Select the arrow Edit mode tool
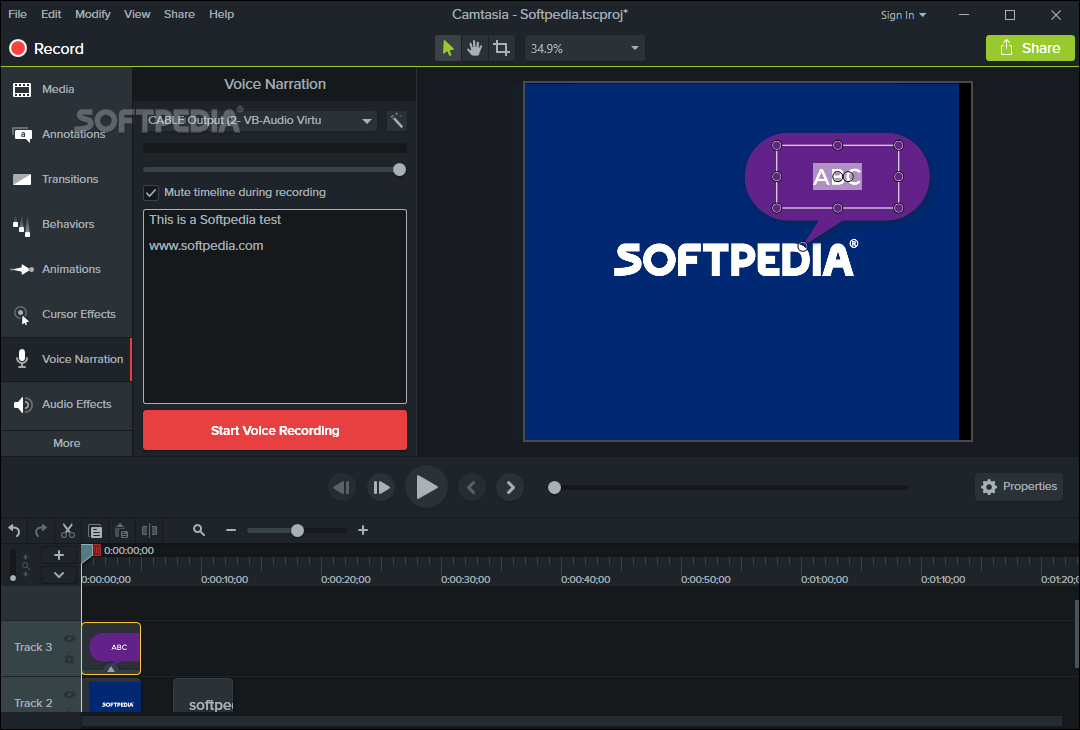 (x=448, y=48)
